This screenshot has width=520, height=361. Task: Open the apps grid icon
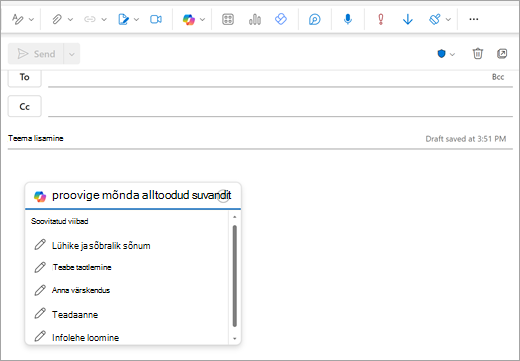(228, 19)
